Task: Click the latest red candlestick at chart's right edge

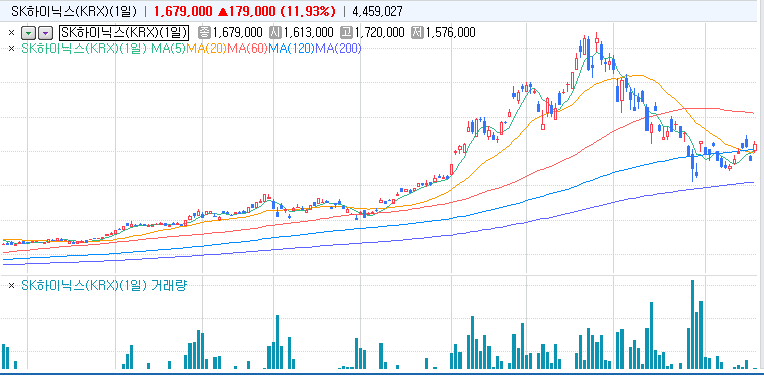Action: coord(755,147)
